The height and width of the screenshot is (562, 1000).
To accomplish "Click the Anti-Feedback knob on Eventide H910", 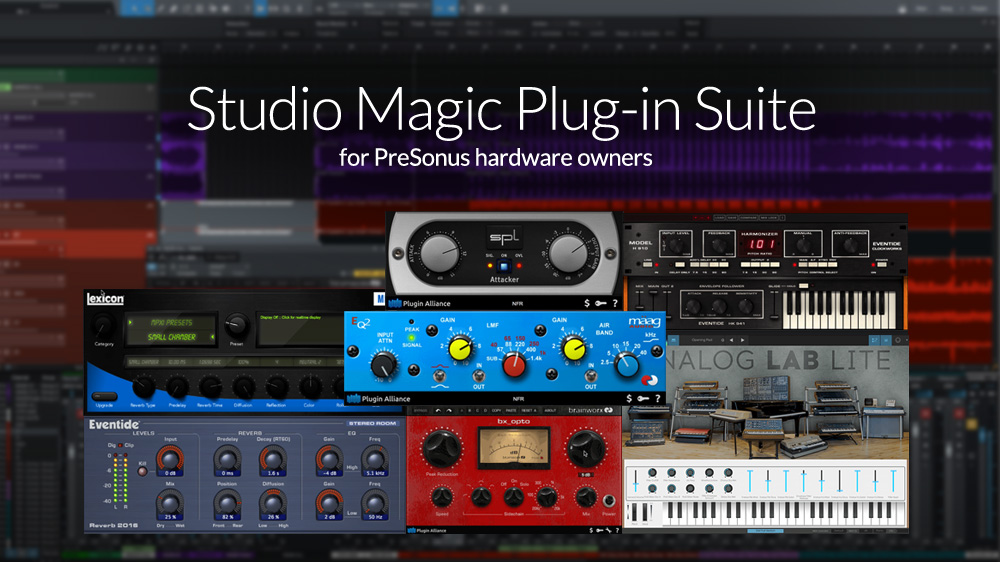I will click(851, 246).
